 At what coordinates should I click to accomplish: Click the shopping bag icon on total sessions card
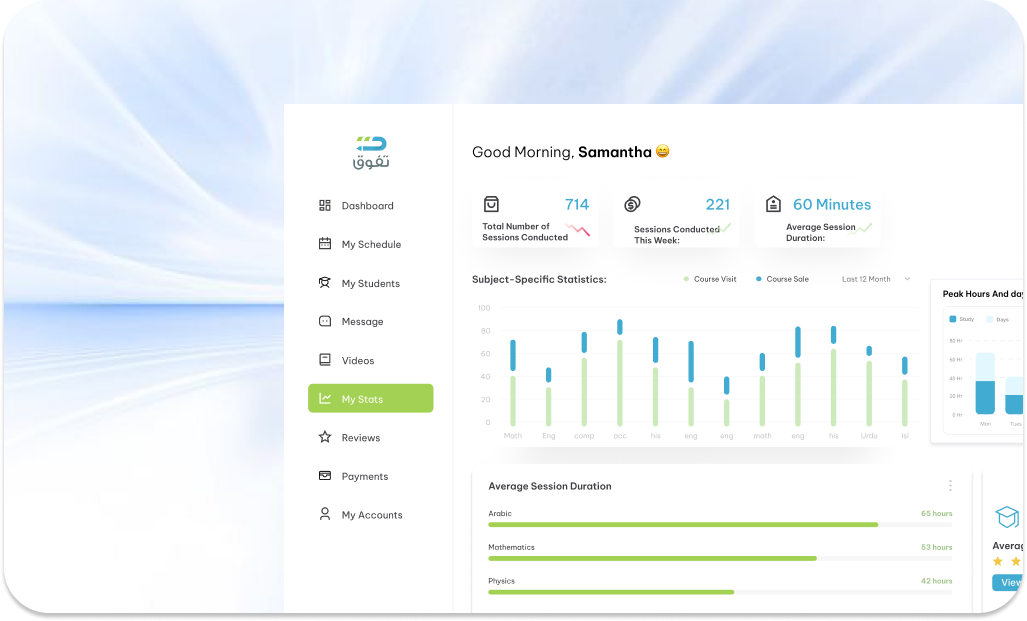click(491, 204)
